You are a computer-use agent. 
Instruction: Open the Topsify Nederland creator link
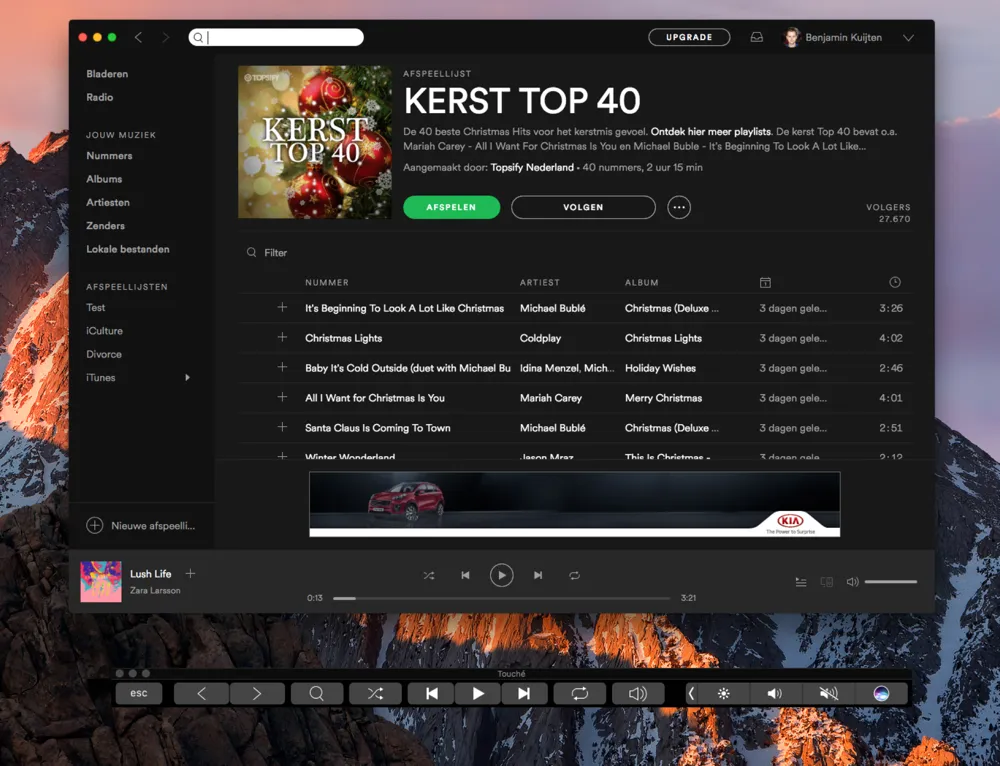click(x=532, y=168)
